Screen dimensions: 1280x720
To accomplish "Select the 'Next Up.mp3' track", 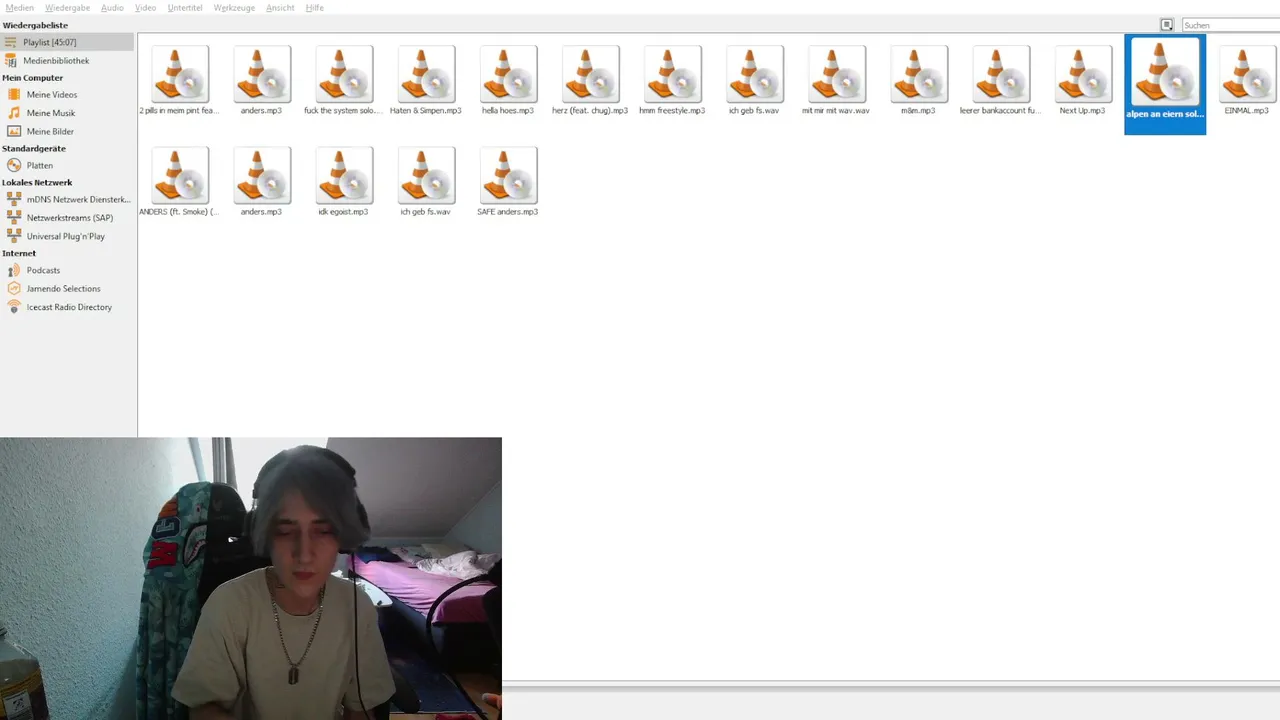I will [1082, 80].
